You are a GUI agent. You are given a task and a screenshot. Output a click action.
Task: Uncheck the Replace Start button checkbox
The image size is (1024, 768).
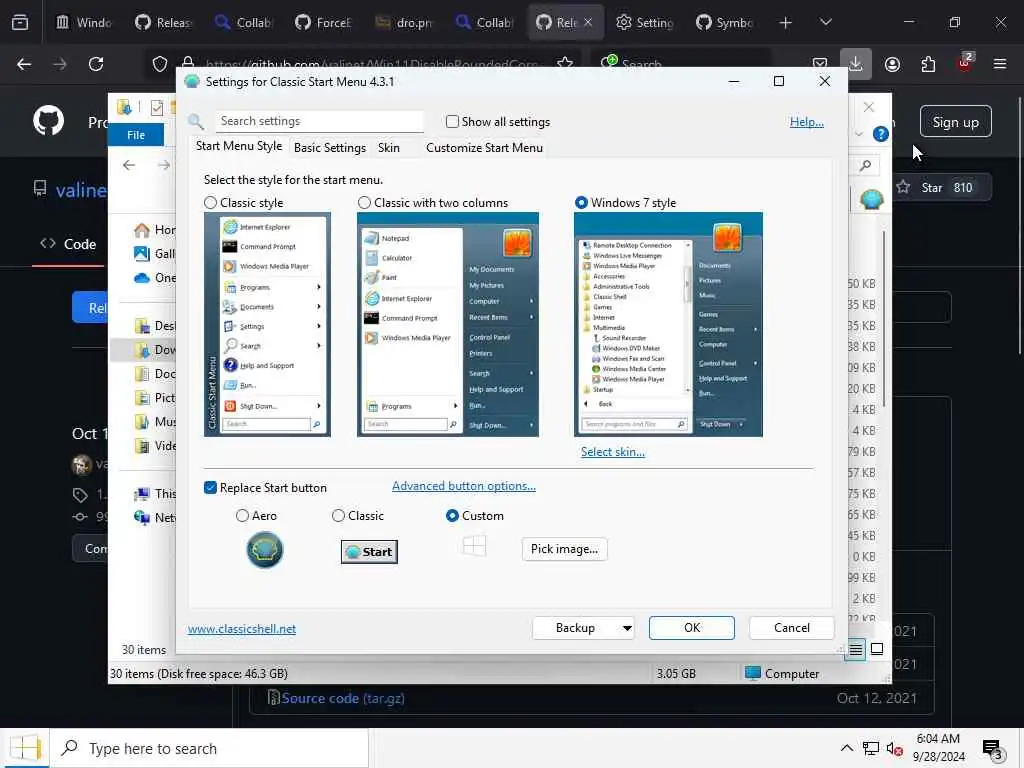[x=210, y=488]
